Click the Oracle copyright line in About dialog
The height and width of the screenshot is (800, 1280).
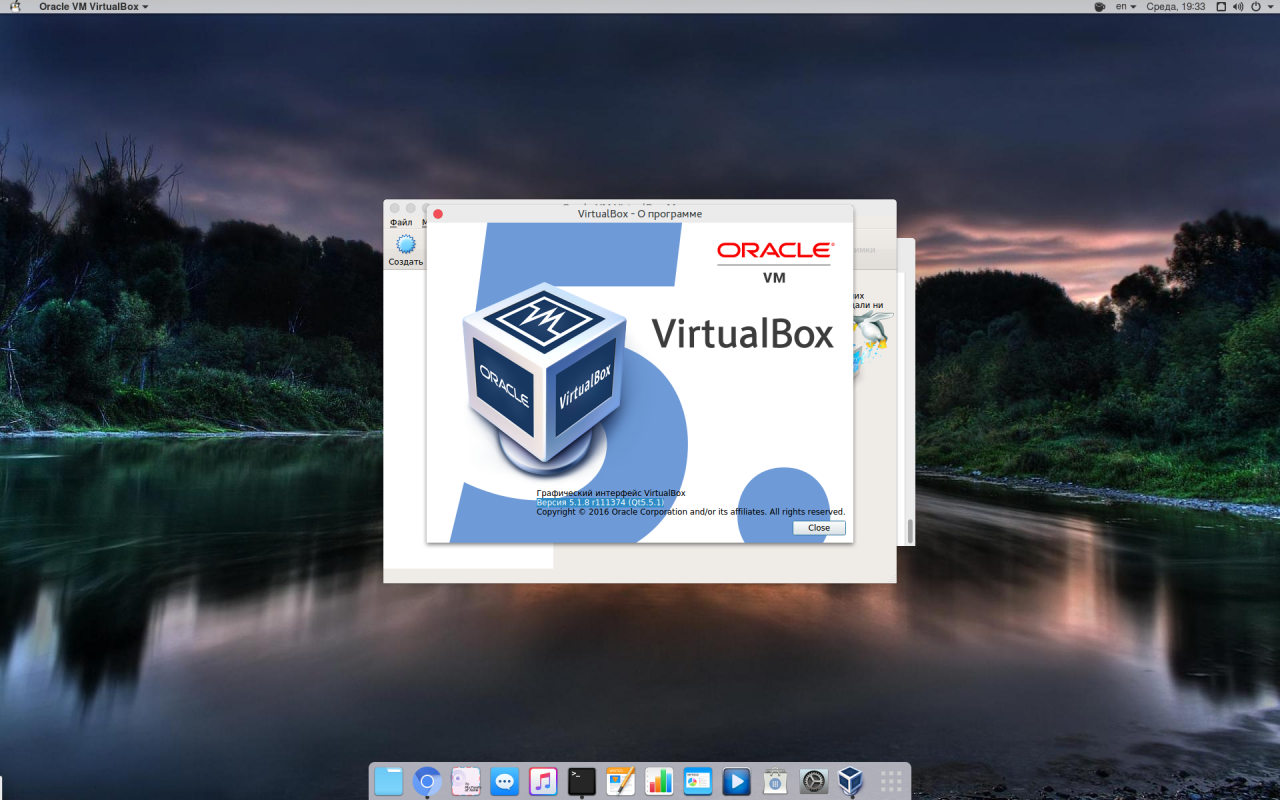691,512
